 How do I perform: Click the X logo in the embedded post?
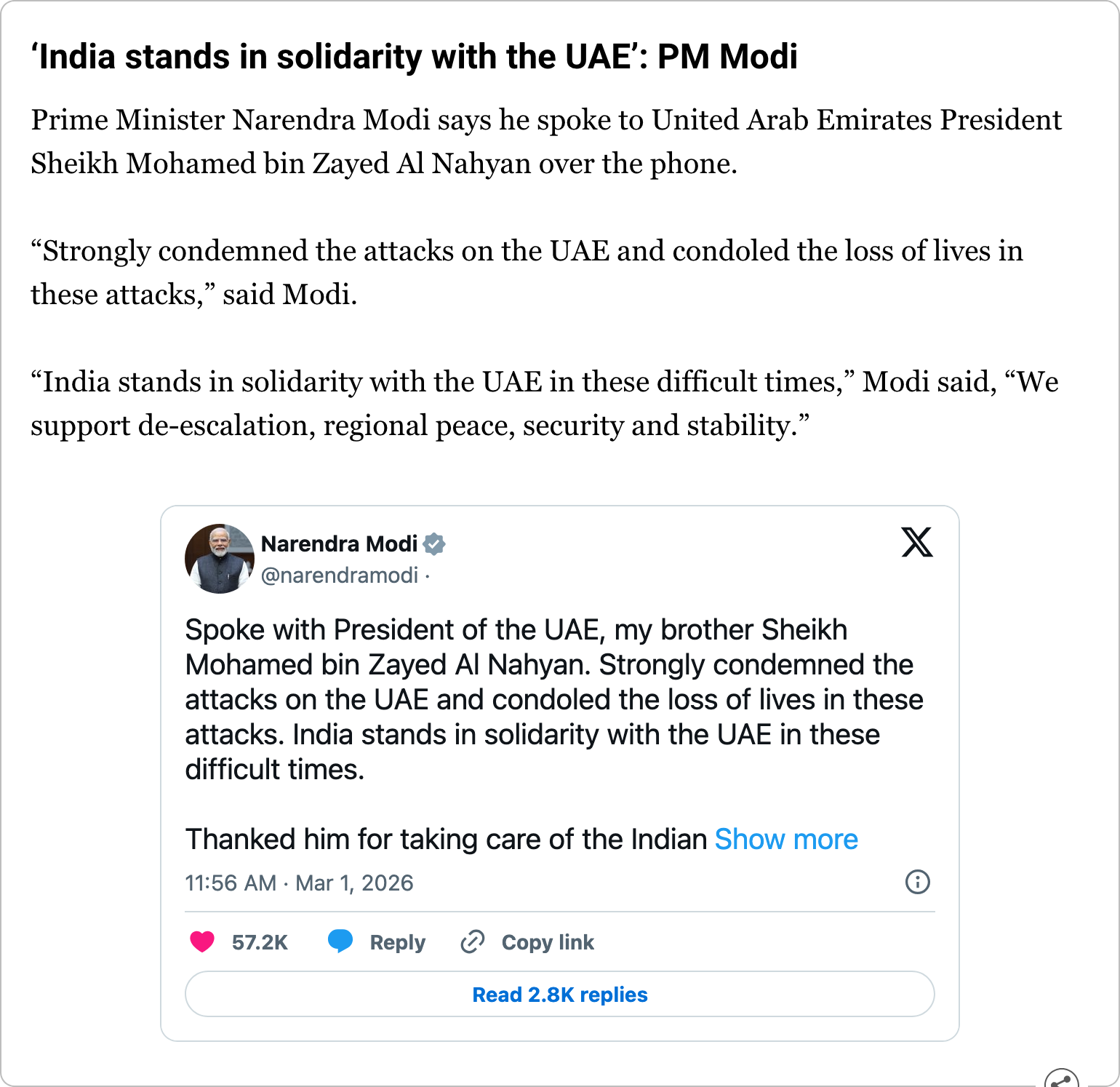[916, 542]
